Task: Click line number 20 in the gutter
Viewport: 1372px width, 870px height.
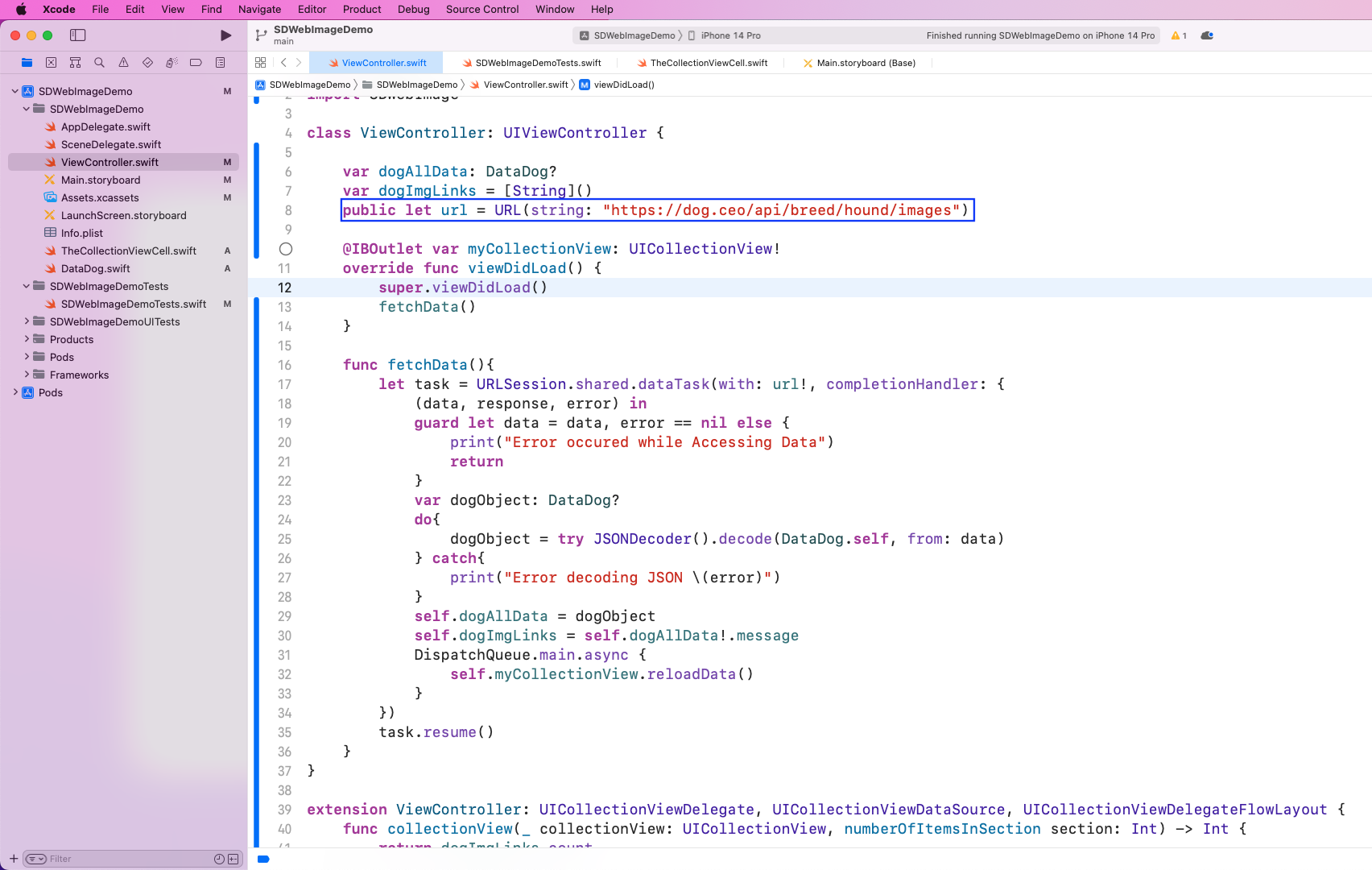Action: 284,442
